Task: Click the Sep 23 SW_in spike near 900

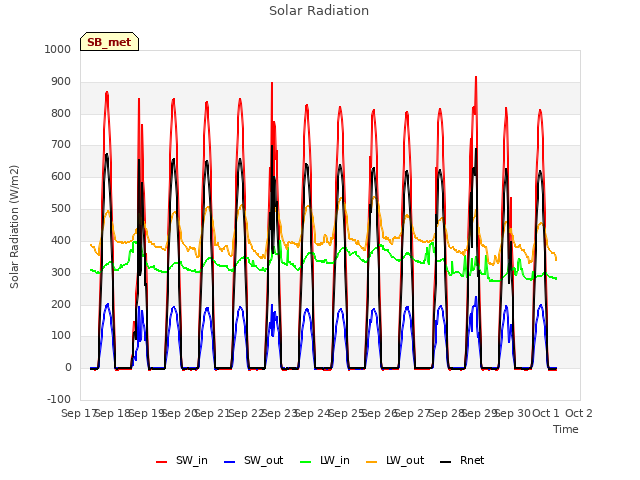Action: click(x=272, y=85)
